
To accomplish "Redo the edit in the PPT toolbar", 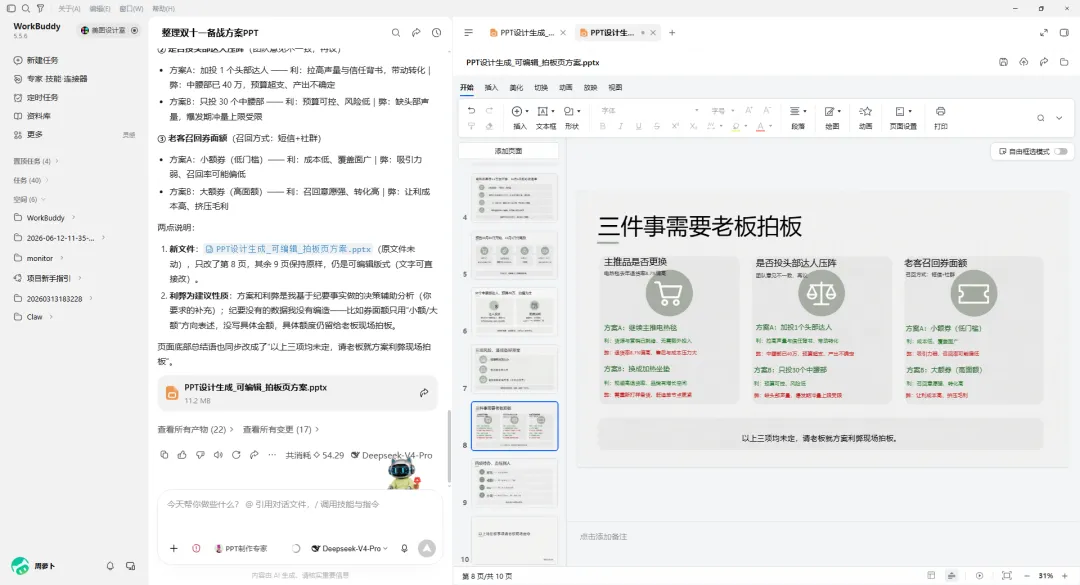I will (x=489, y=110).
